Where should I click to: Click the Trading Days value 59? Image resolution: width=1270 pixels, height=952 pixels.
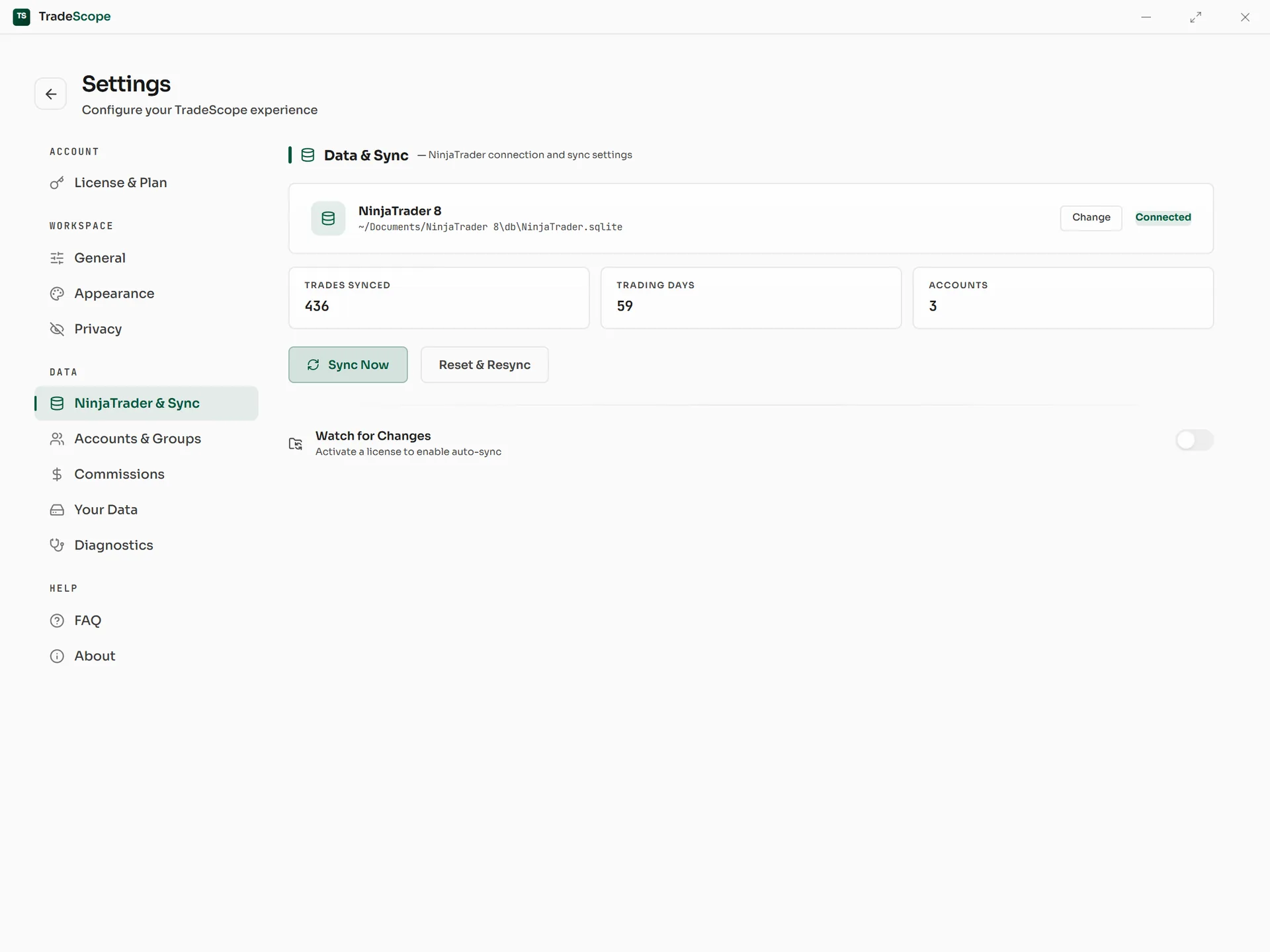(625, 306)
